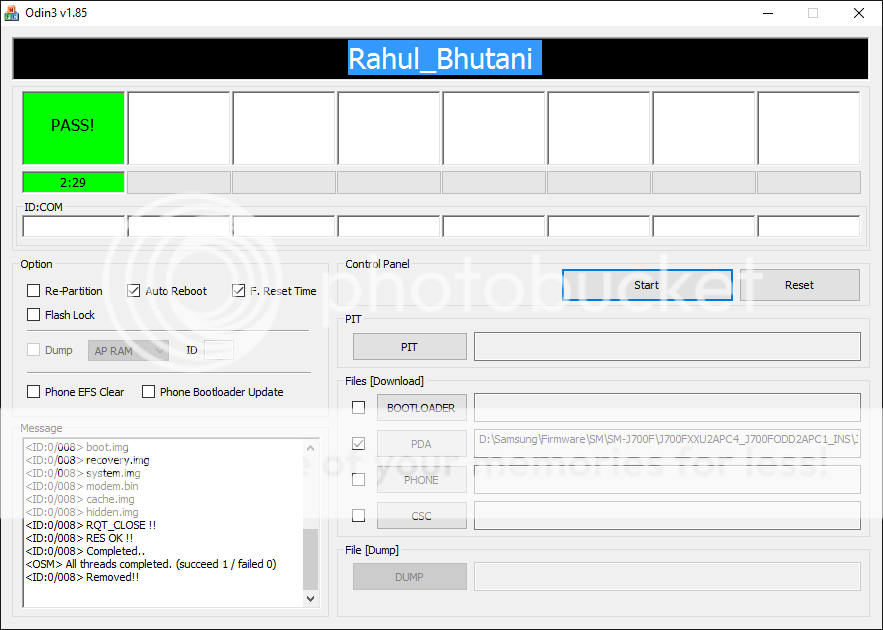Click the green PASS! status box
This screenshot has height=630, width=883.
click(x=73, y=128)
